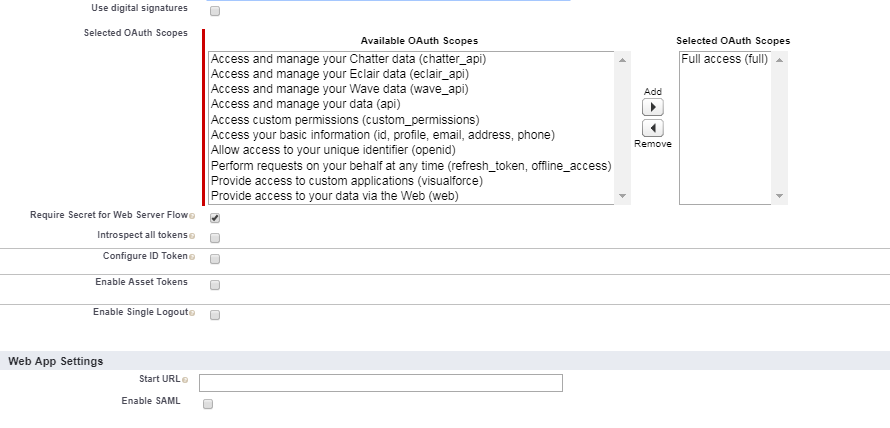Click the Remove arrow button
Image resolution: width=890 pixels, height=428 pixels.
pos(653,128)
